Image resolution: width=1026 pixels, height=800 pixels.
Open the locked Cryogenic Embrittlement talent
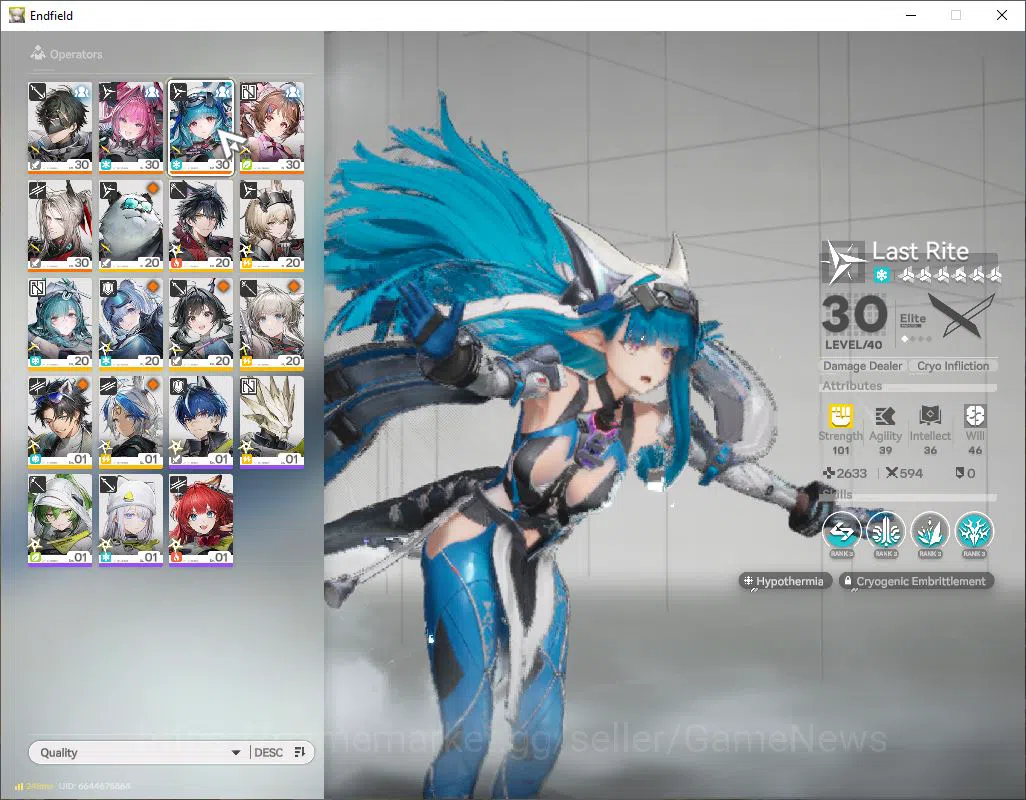point(916,581)
